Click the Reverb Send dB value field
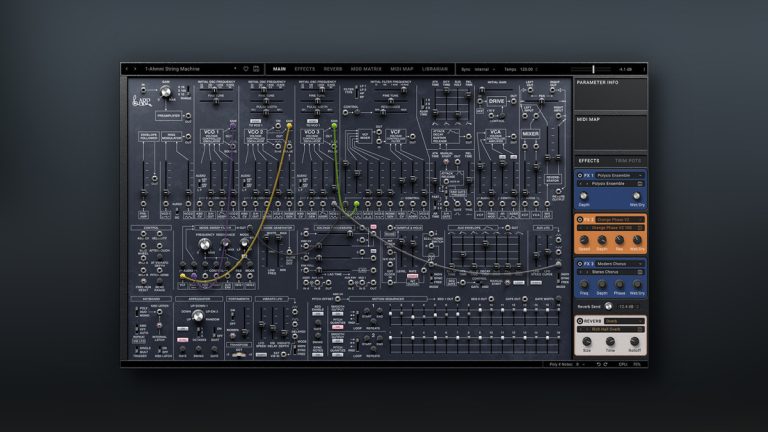This screenshot has width=768, height=432. tap(627, 307)
